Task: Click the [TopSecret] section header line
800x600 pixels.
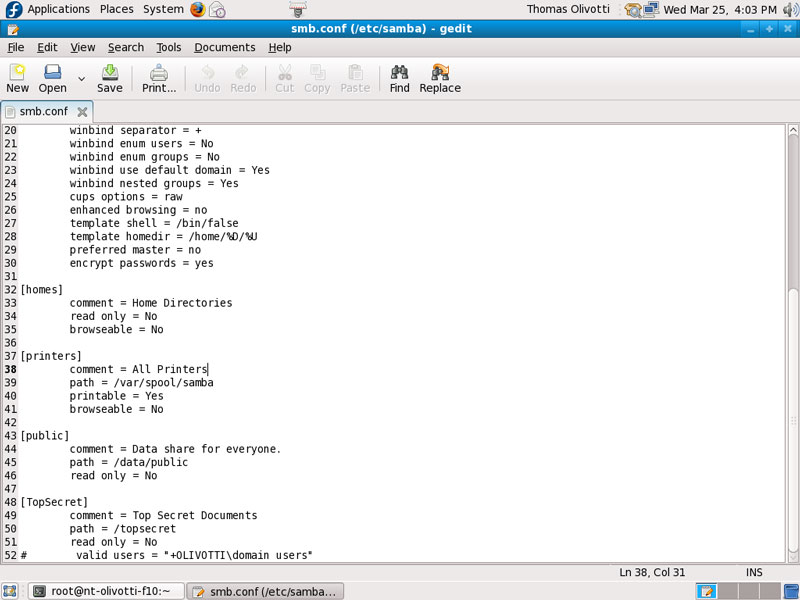Action: pyautogui.click(x=54, y=502)
